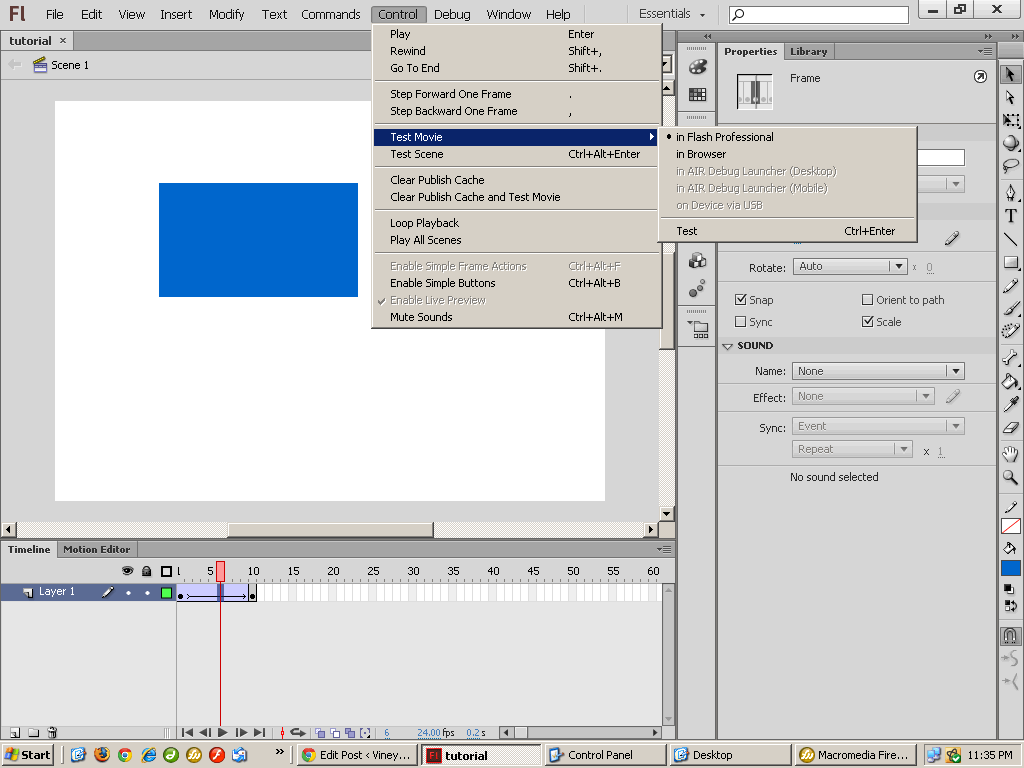Select the Bone tool
The width and height of the screenshot is (1024, 768).
1010,357
